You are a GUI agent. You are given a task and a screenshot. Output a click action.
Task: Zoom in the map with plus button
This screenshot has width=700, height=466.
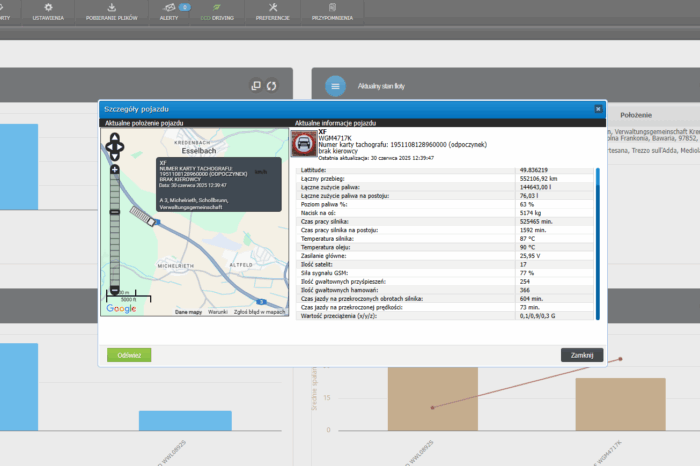pyautogui.click(x=115, y=170)
